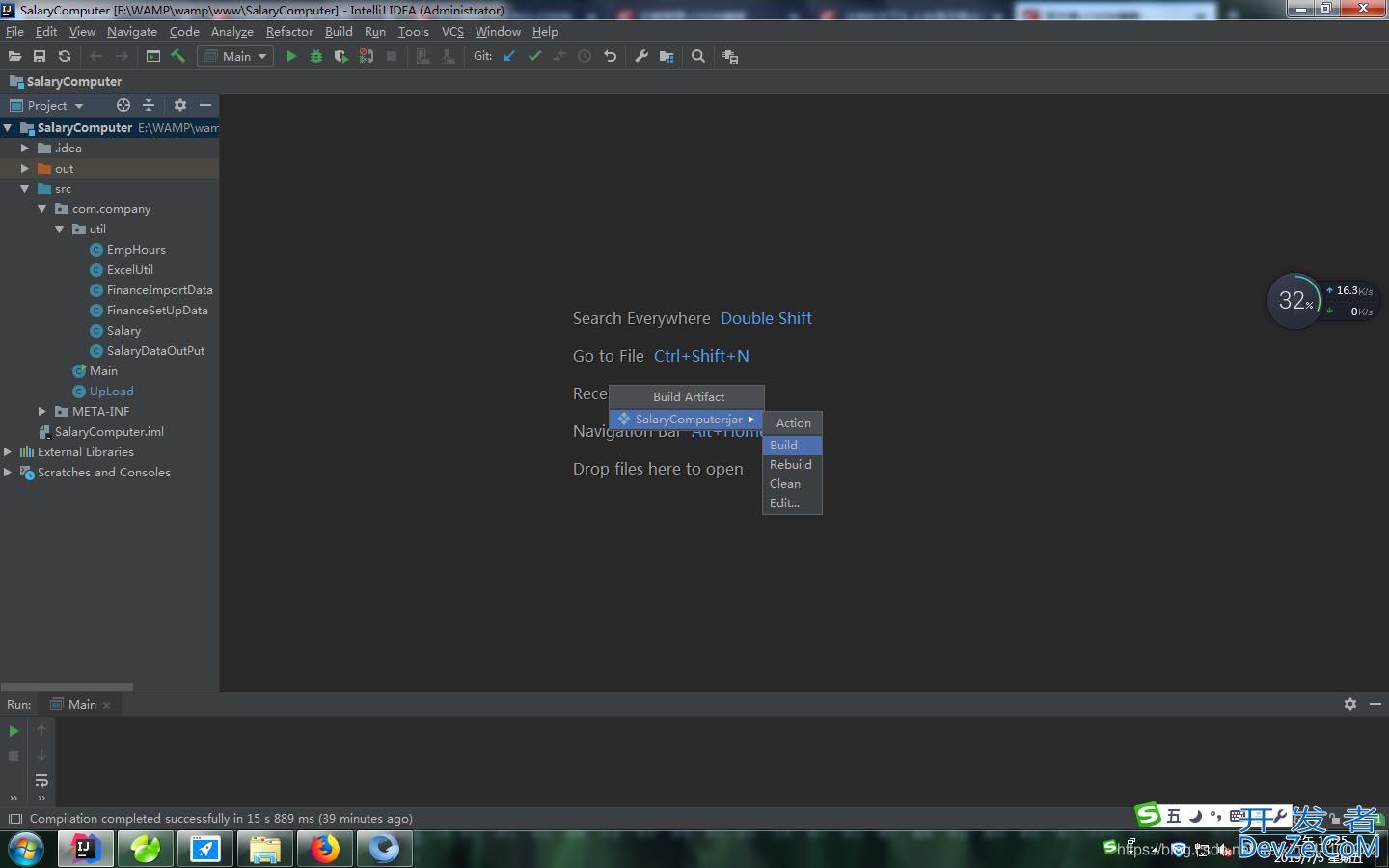The height and width of the screenshot is (868, 1389).
Task: Collapse the util package arrow
Action: [x=60, y=229]
